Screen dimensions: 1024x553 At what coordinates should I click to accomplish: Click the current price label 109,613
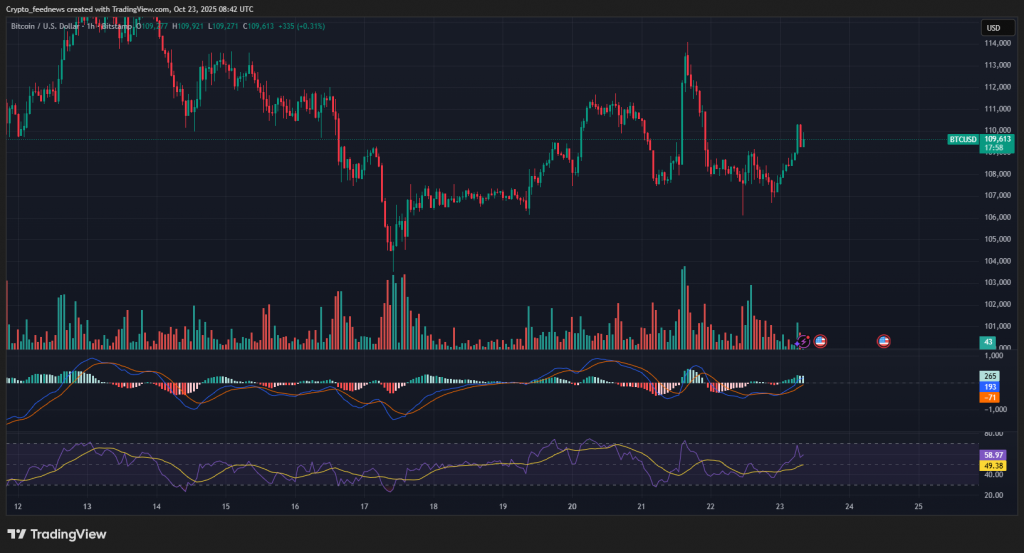[x=997, y=139]
